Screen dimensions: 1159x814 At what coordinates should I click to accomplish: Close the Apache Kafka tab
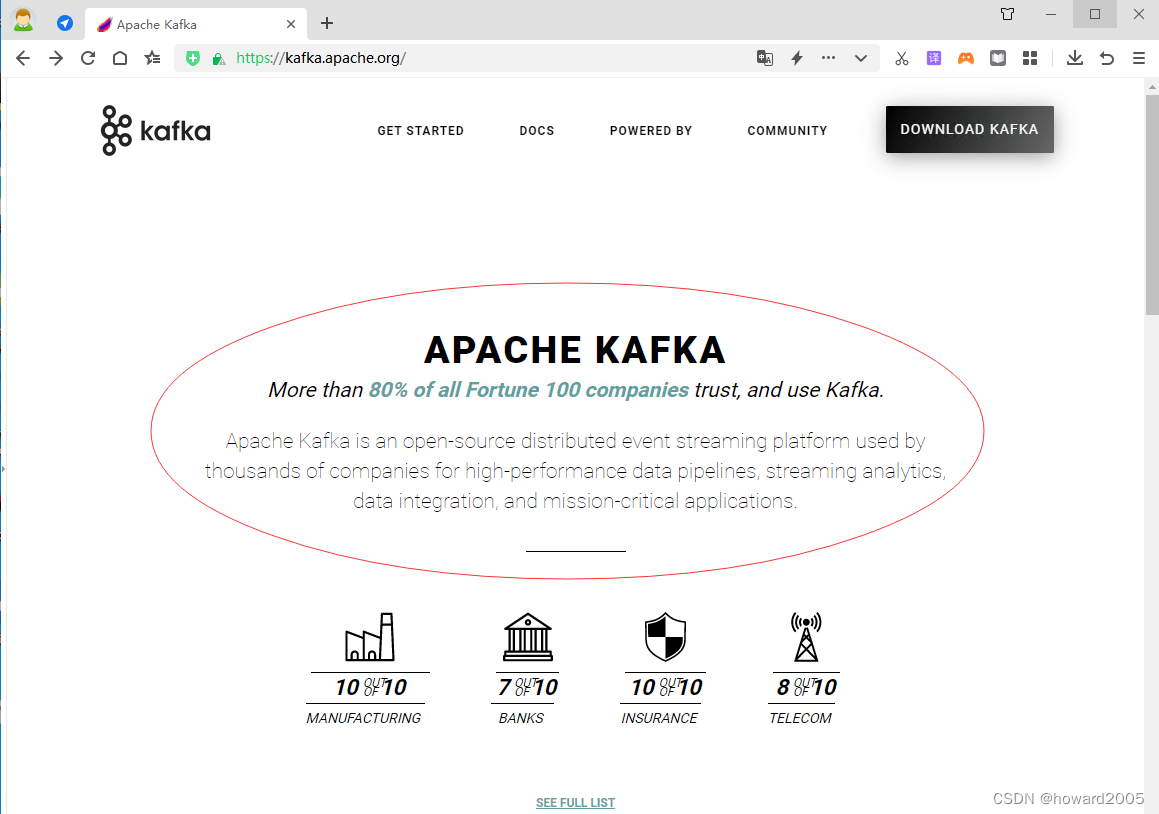click(x=290, y=24)
